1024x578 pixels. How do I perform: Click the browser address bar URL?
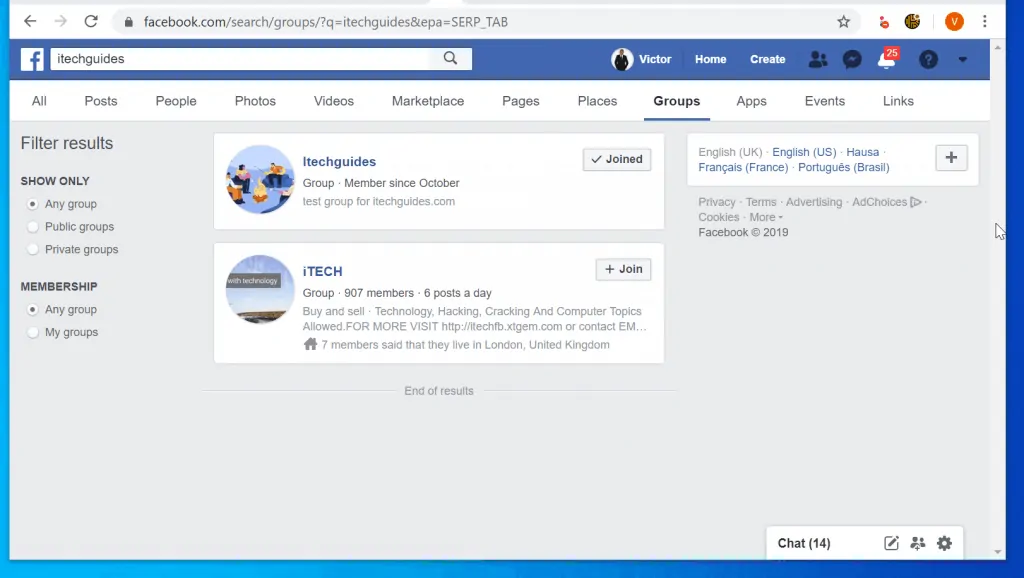(325, 22)
